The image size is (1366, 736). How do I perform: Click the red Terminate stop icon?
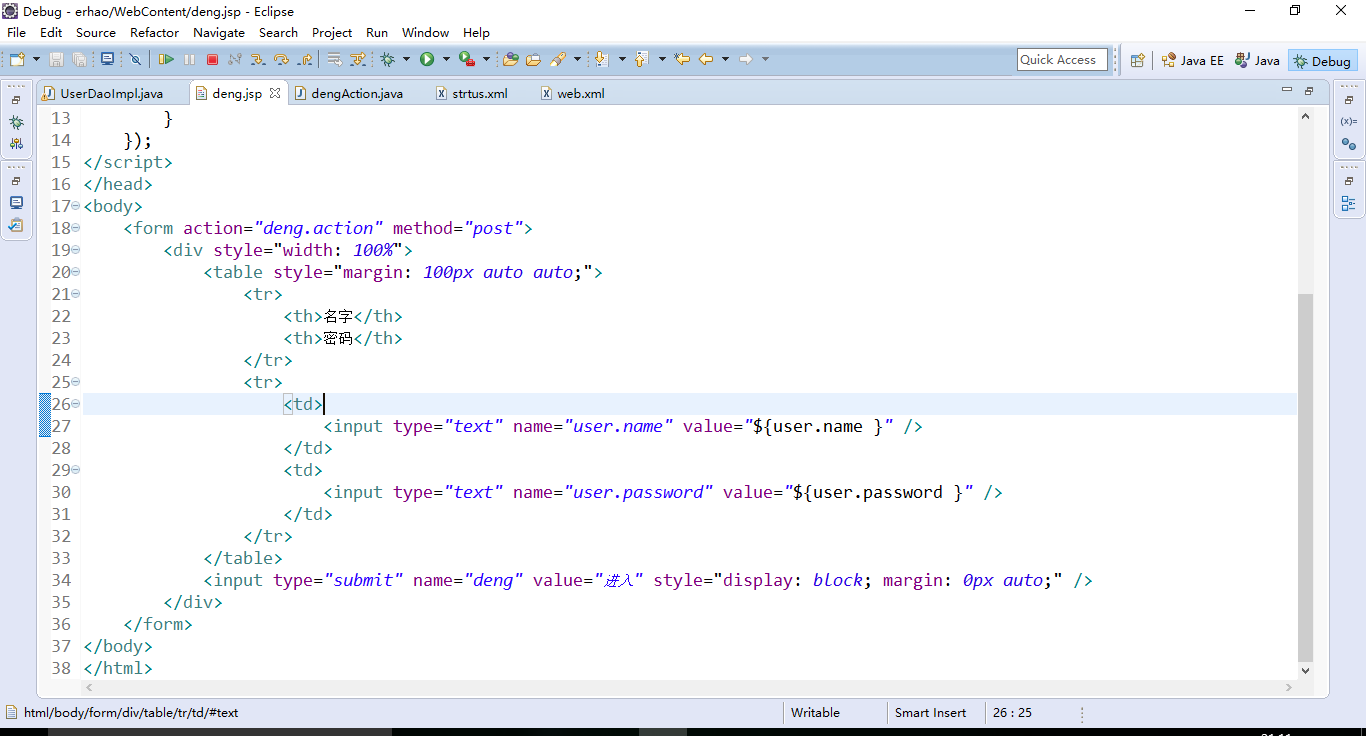point(212,59)
